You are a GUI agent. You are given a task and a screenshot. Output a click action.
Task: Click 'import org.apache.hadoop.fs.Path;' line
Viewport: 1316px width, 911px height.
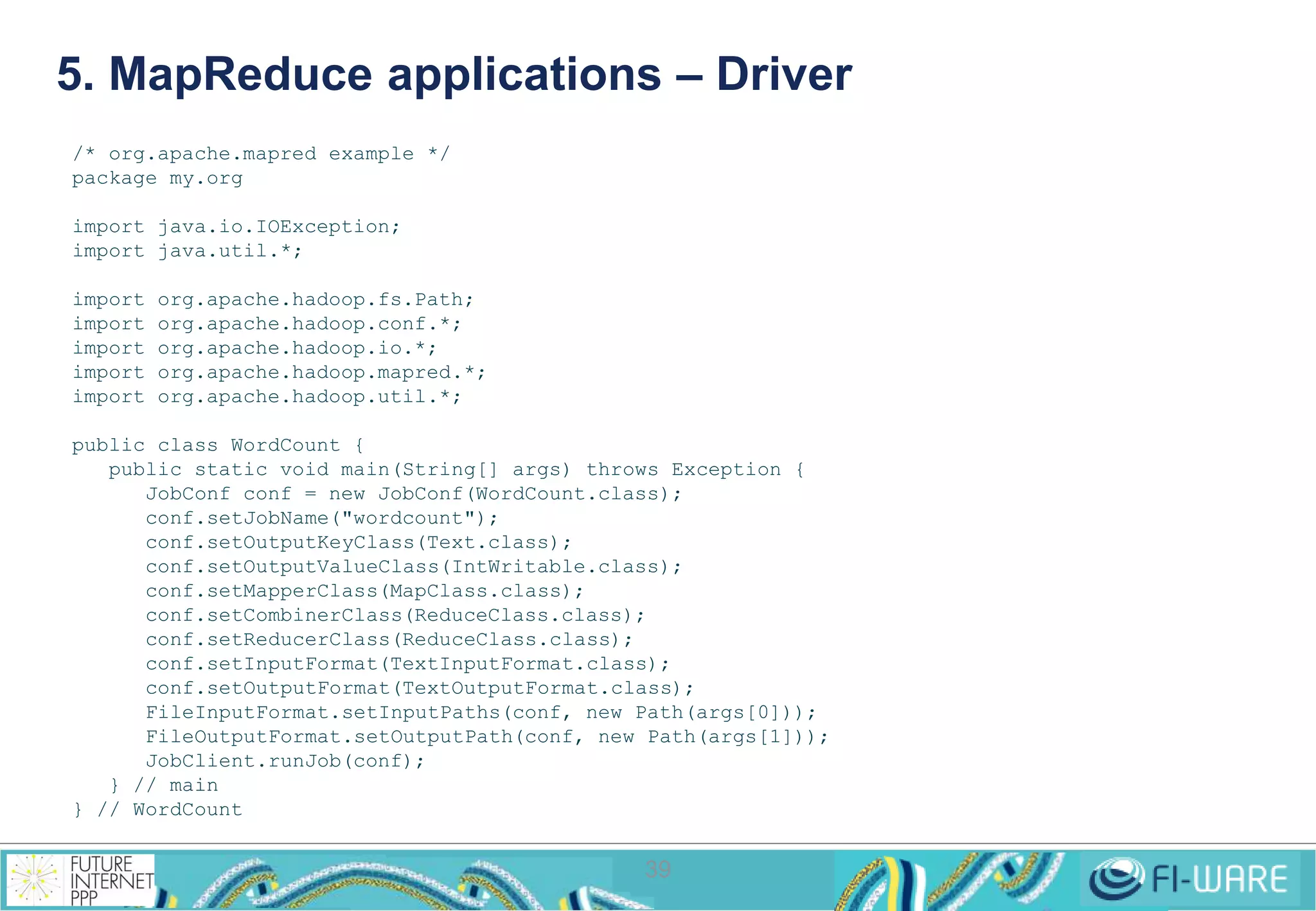click(273, 300)
